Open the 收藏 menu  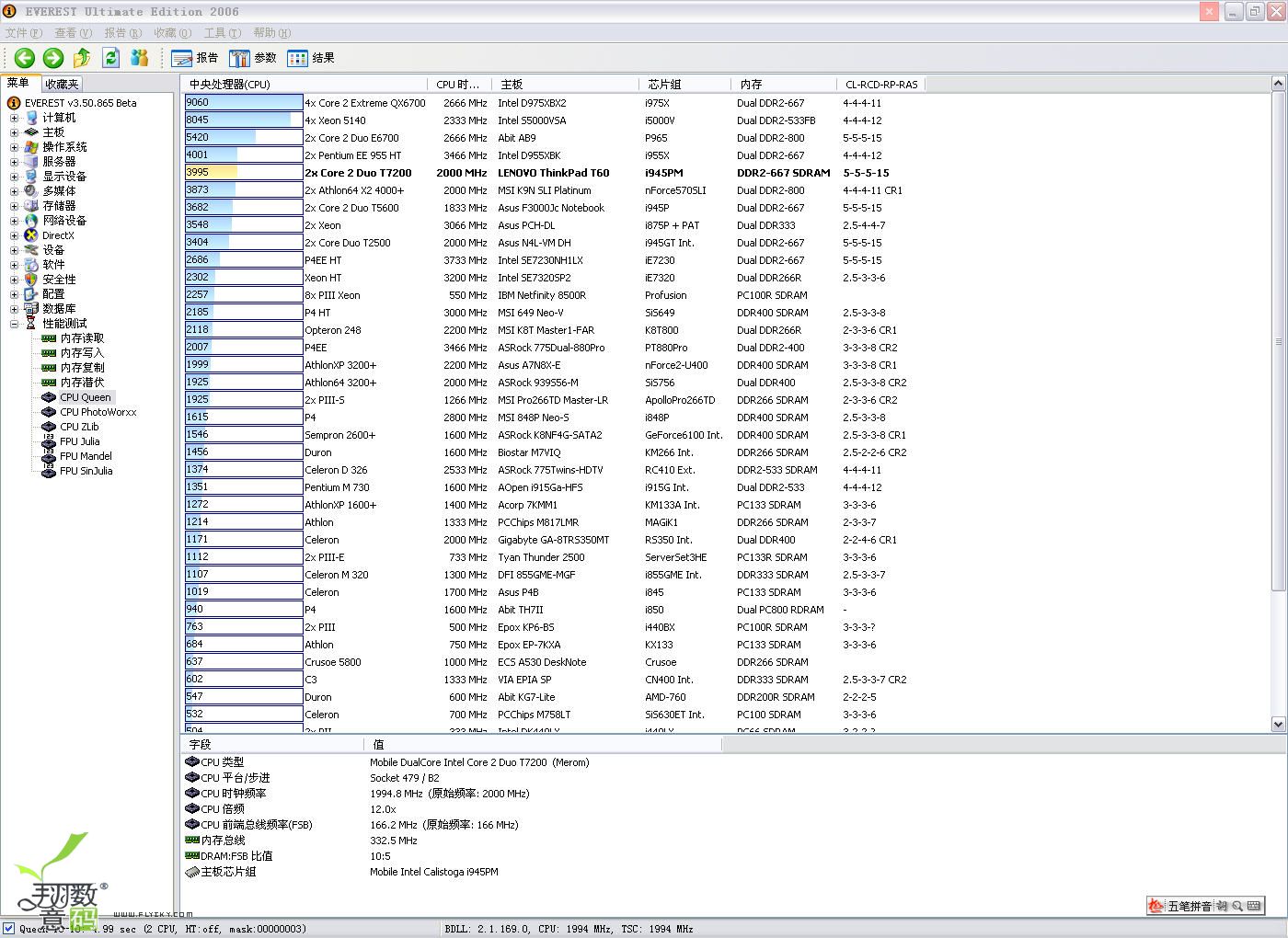[172, 33]
